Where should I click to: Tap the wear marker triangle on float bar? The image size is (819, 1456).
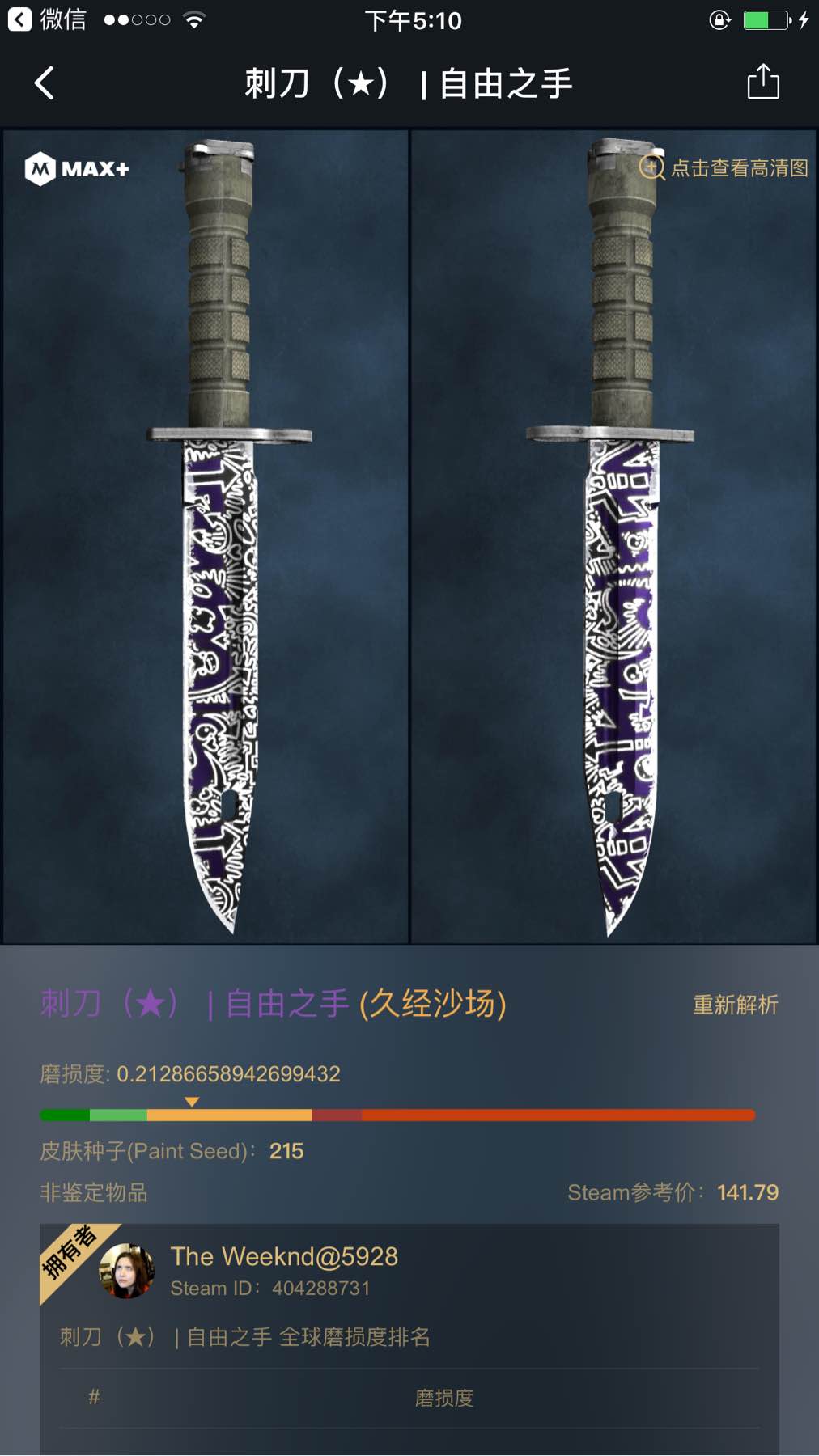coord(192,1102)
